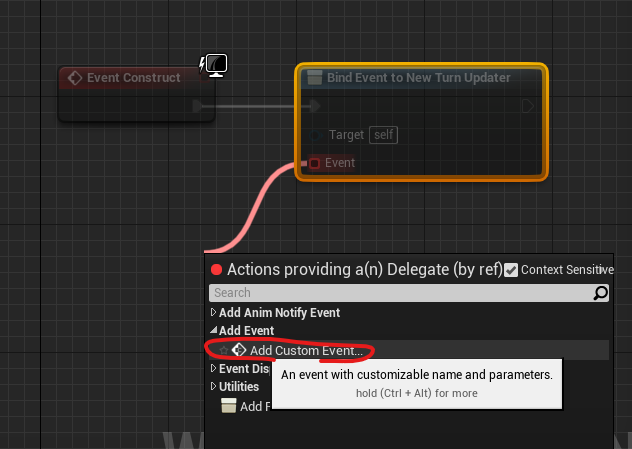Screen dimensions: 632x449
Task: Click the Search field in the actions menu
Action: pyautogui.click(x=409, y=293)
